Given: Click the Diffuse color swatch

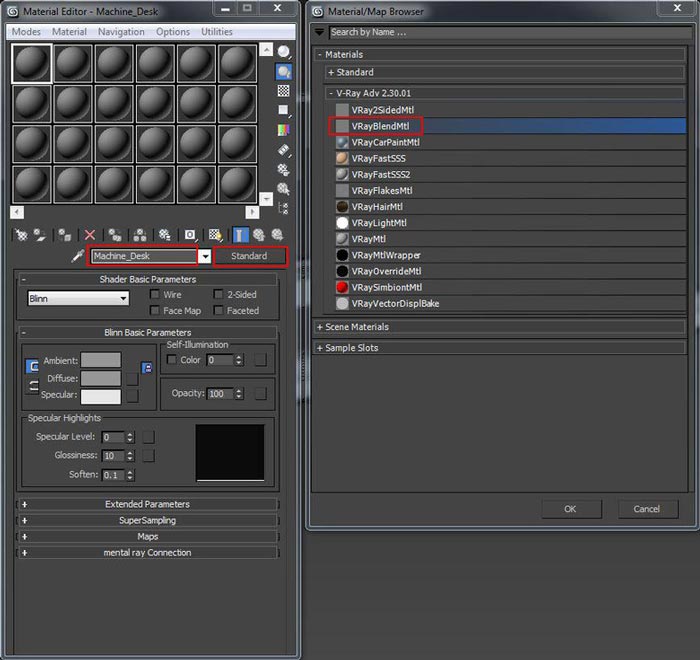Looking at the screenshot, I should 101,378.
